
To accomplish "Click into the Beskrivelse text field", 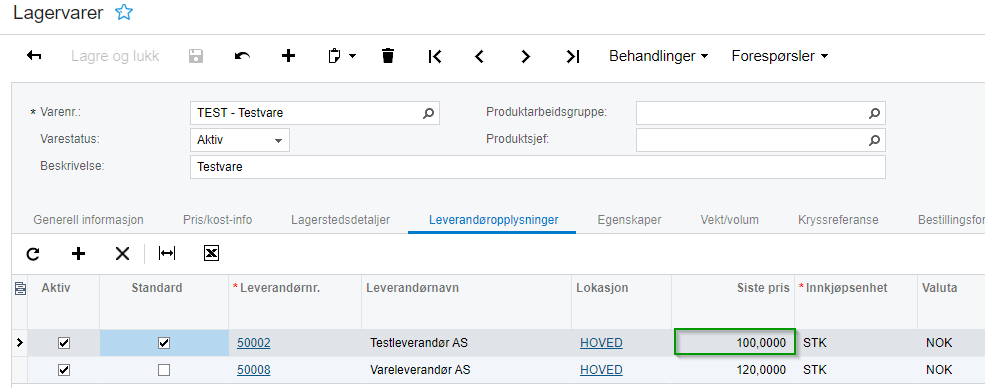I will [x=538, y=167].
